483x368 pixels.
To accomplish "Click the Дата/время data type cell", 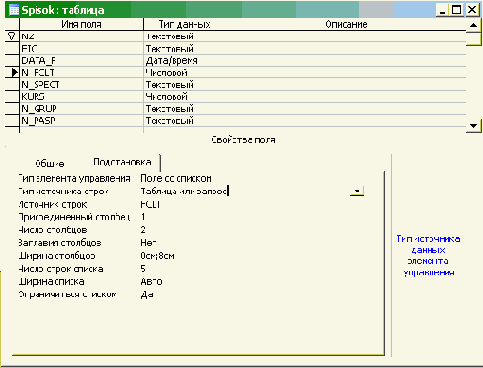I will point(305,61).
